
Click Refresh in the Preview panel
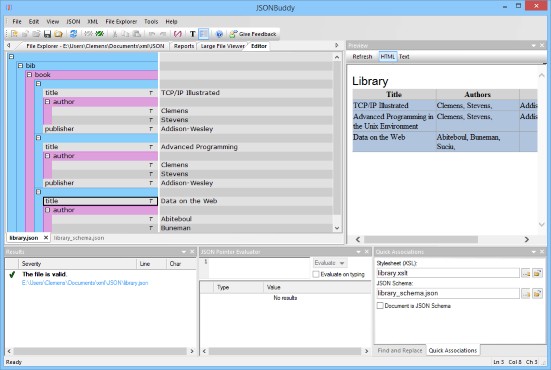click(362, 57)
